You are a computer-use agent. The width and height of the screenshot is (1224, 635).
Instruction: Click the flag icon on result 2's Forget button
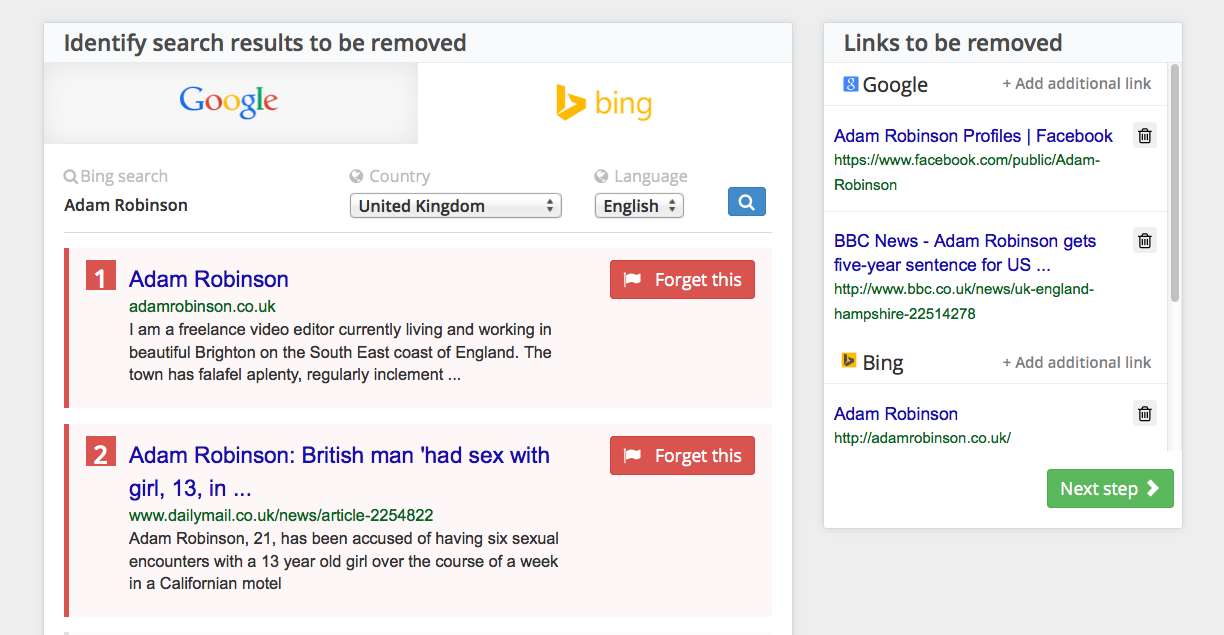[x=632, y=456]
